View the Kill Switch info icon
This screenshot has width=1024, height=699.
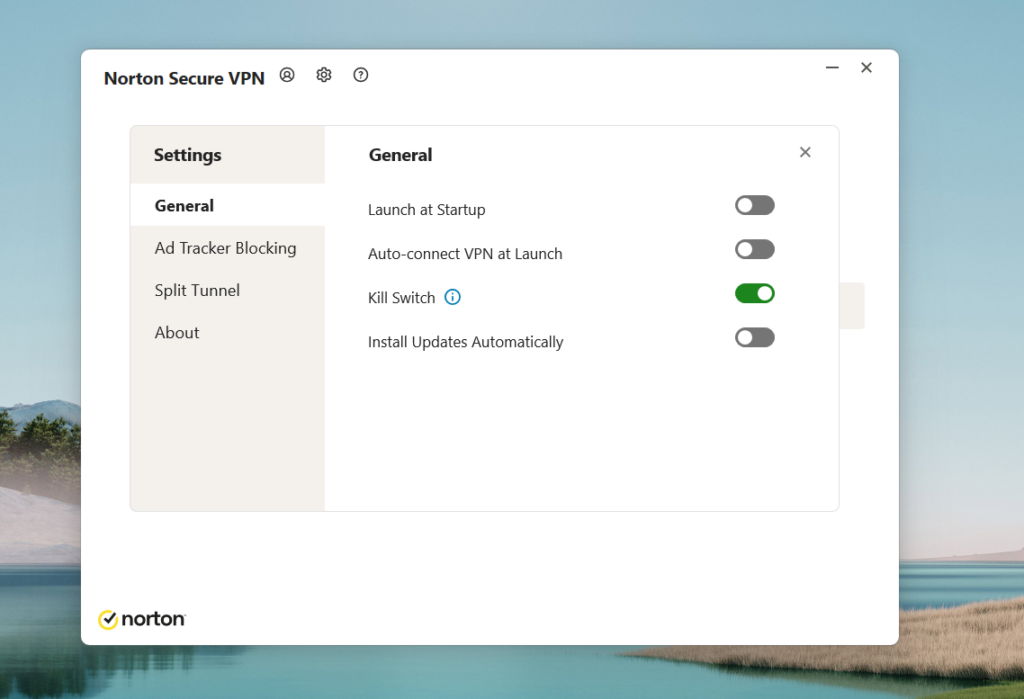pyautogui.click(x=452, y=297)
